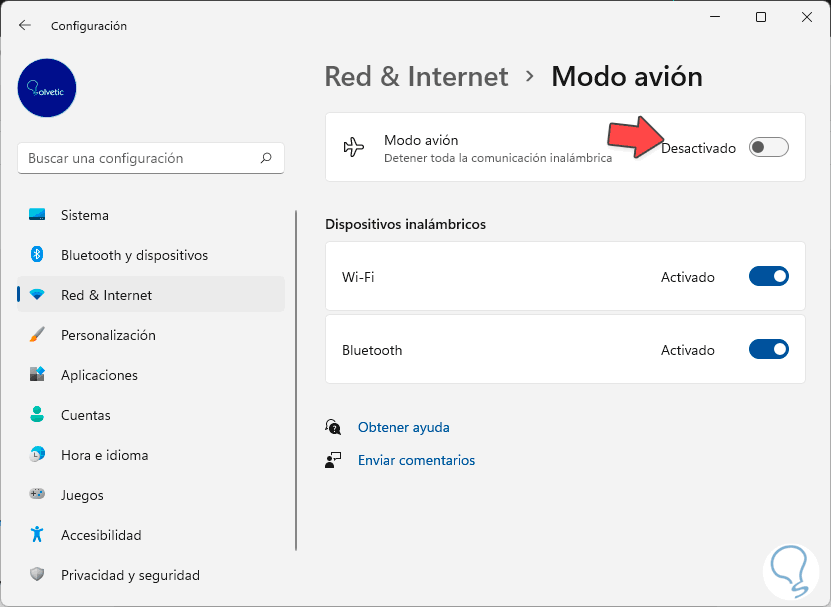
Task: Click the Personalización paintbrush icon
Action: (x=37, y=335)
